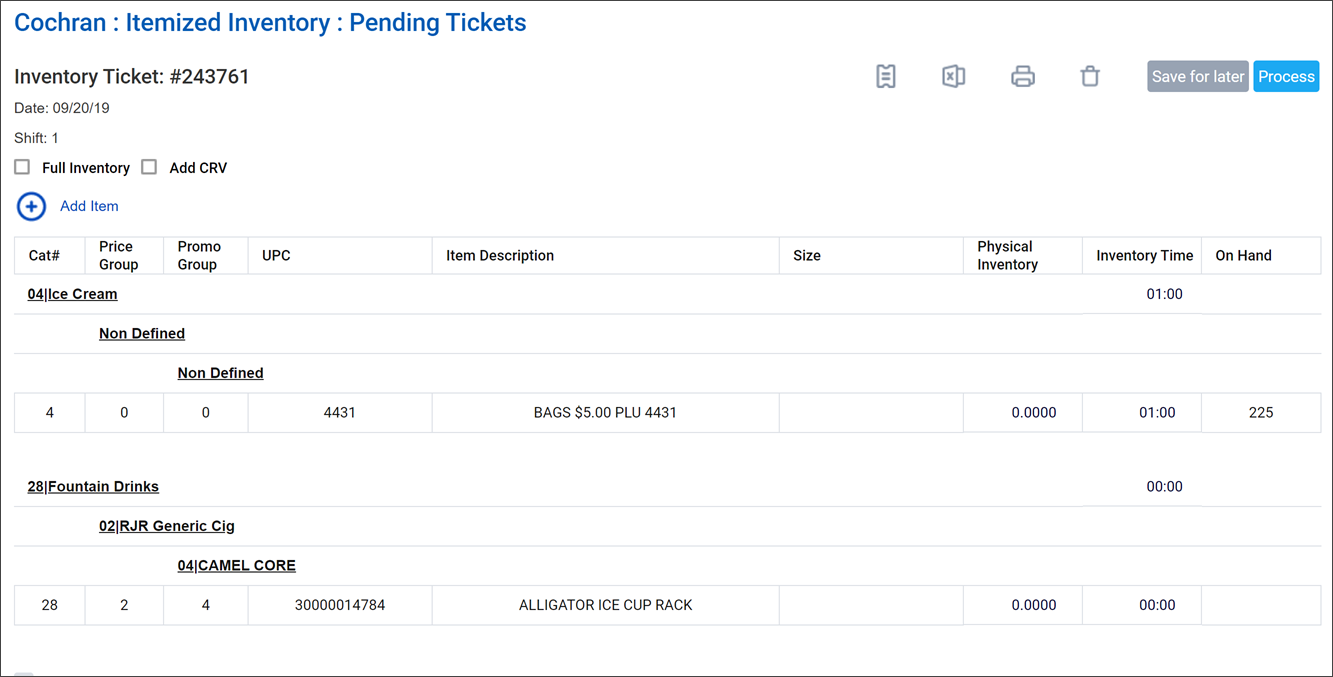
Task: Toggle the 04|CAMEL CORE promo group
Action: pos(236,565)
